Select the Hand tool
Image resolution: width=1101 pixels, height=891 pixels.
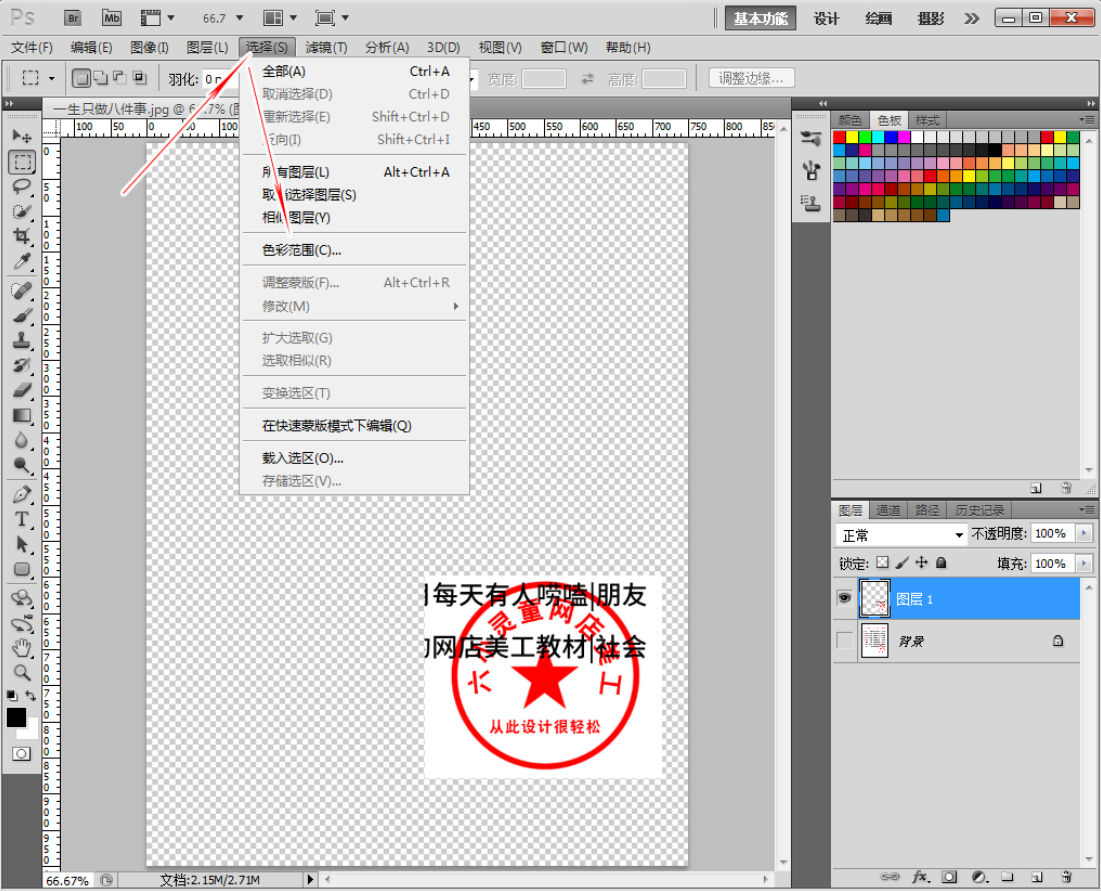point(22,647)
